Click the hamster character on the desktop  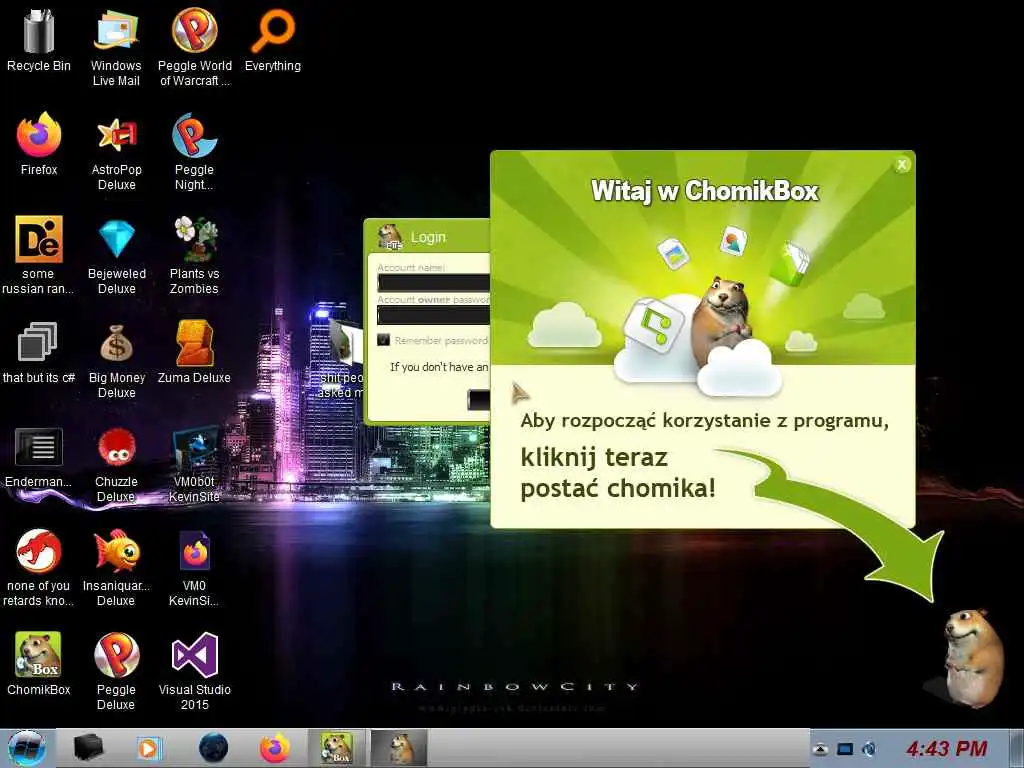tap(972, 657)
